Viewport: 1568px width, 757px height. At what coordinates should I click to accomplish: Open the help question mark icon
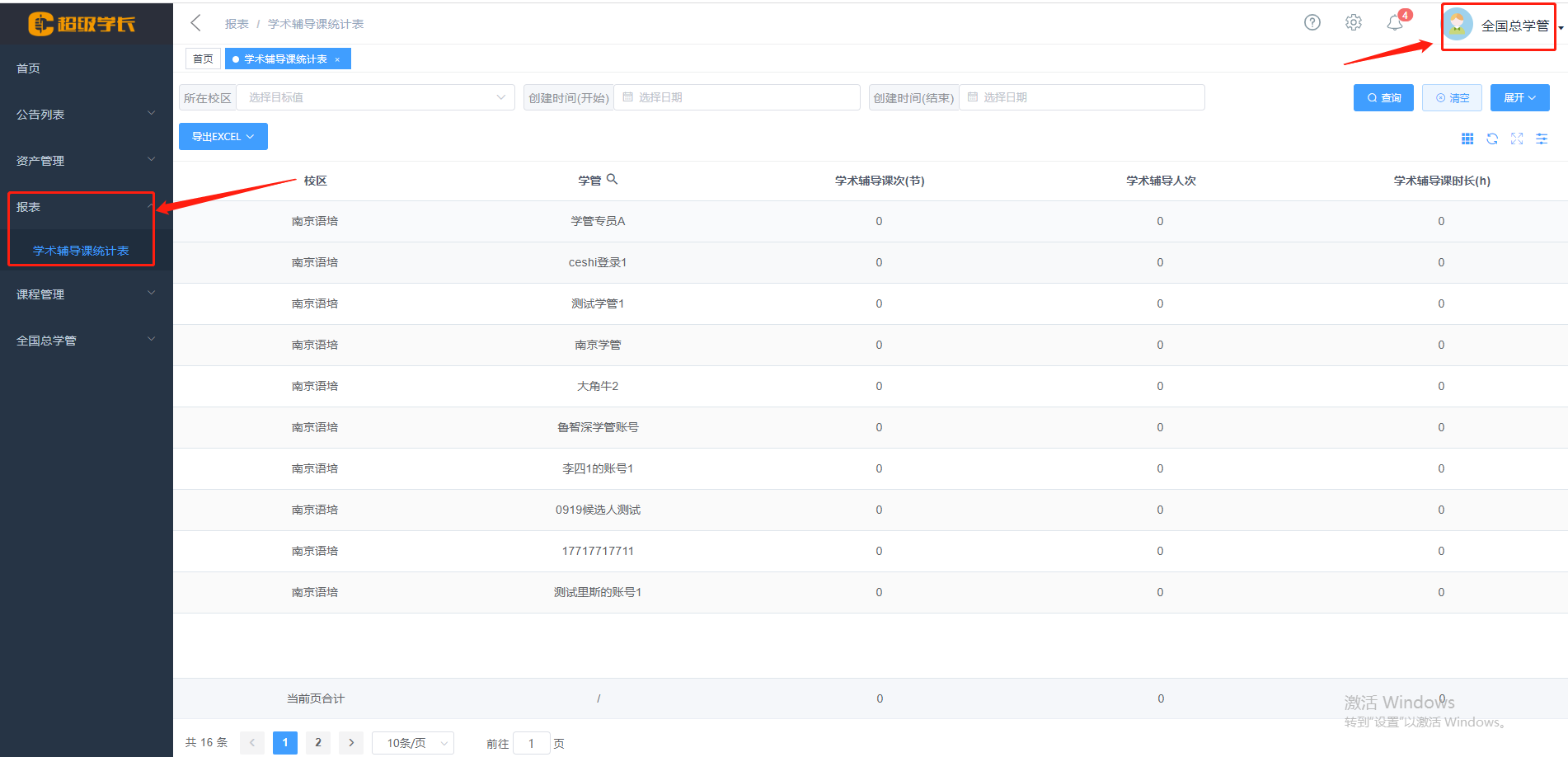(x=1312, y=23)
